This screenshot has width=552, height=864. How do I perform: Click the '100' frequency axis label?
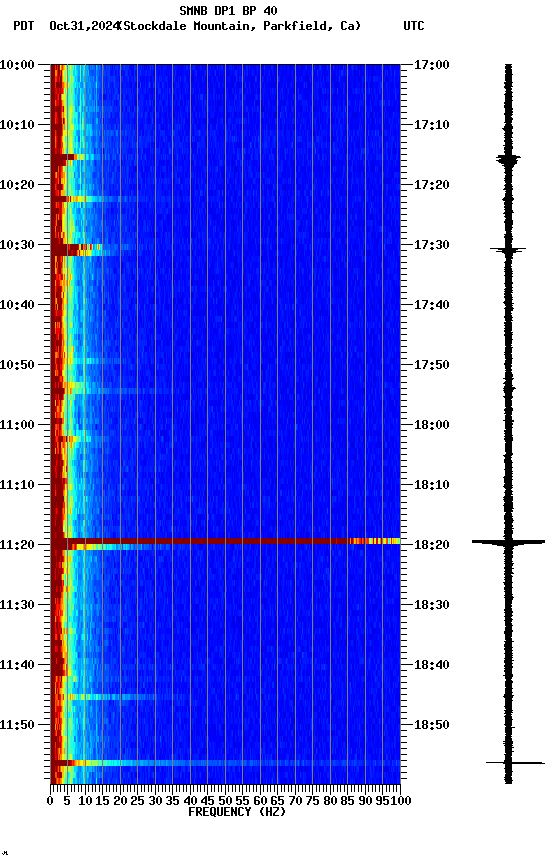click(x=401, y=801)
